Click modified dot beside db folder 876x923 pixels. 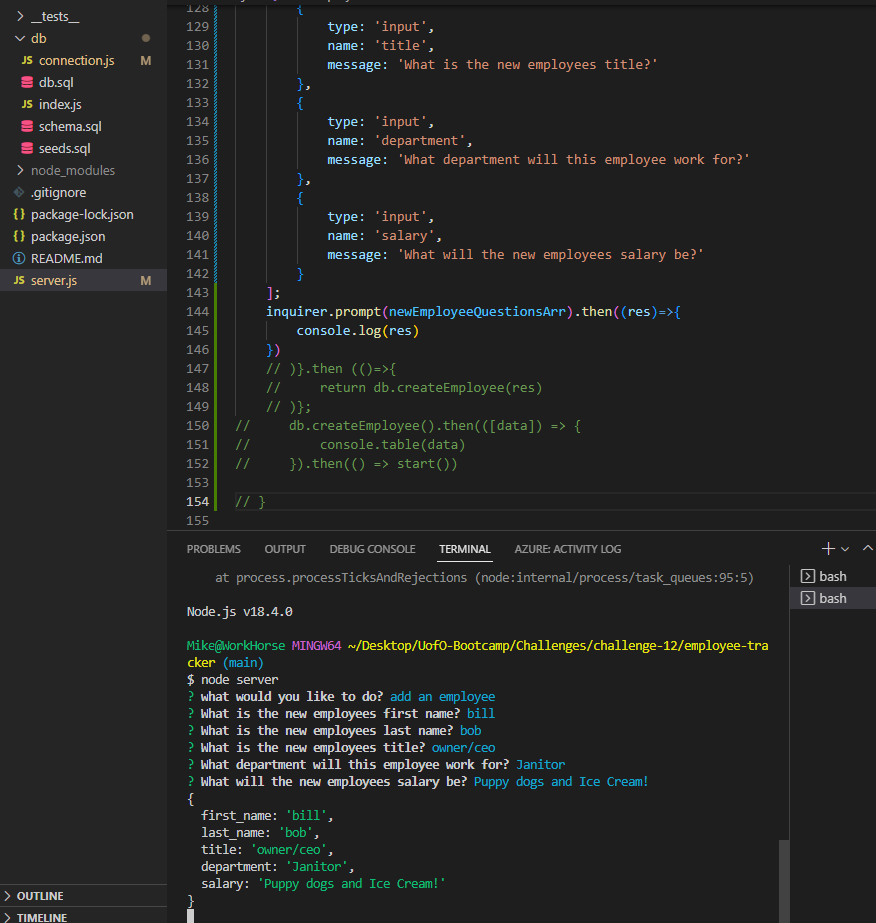pyautogui.click(x=145, y=38)
